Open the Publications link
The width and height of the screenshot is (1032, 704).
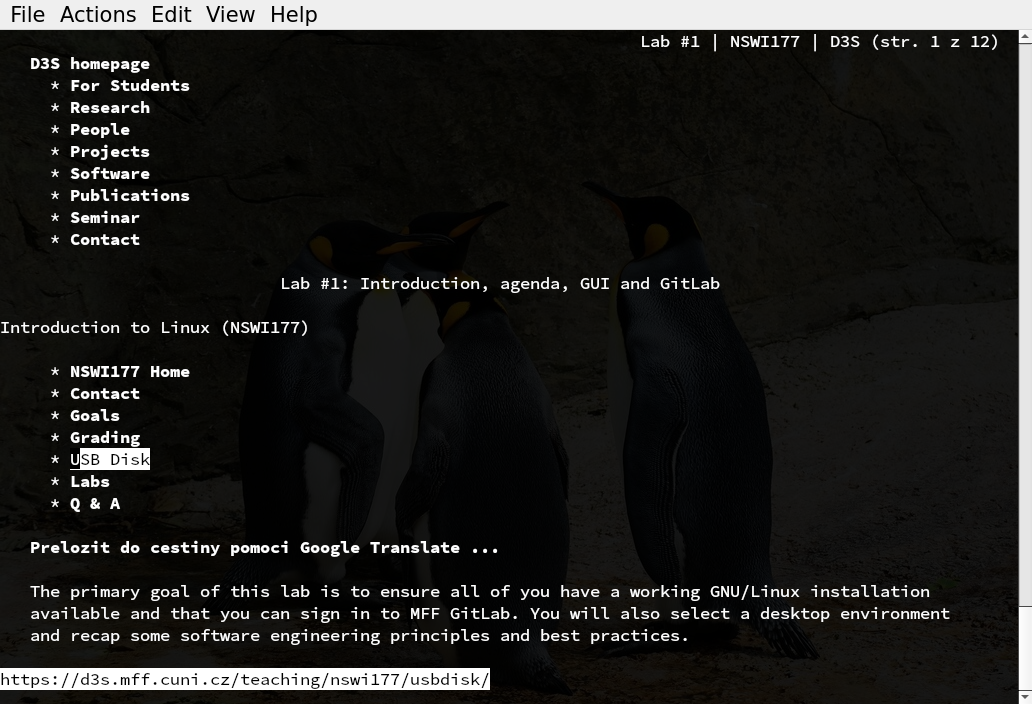[x=130, y=195]
